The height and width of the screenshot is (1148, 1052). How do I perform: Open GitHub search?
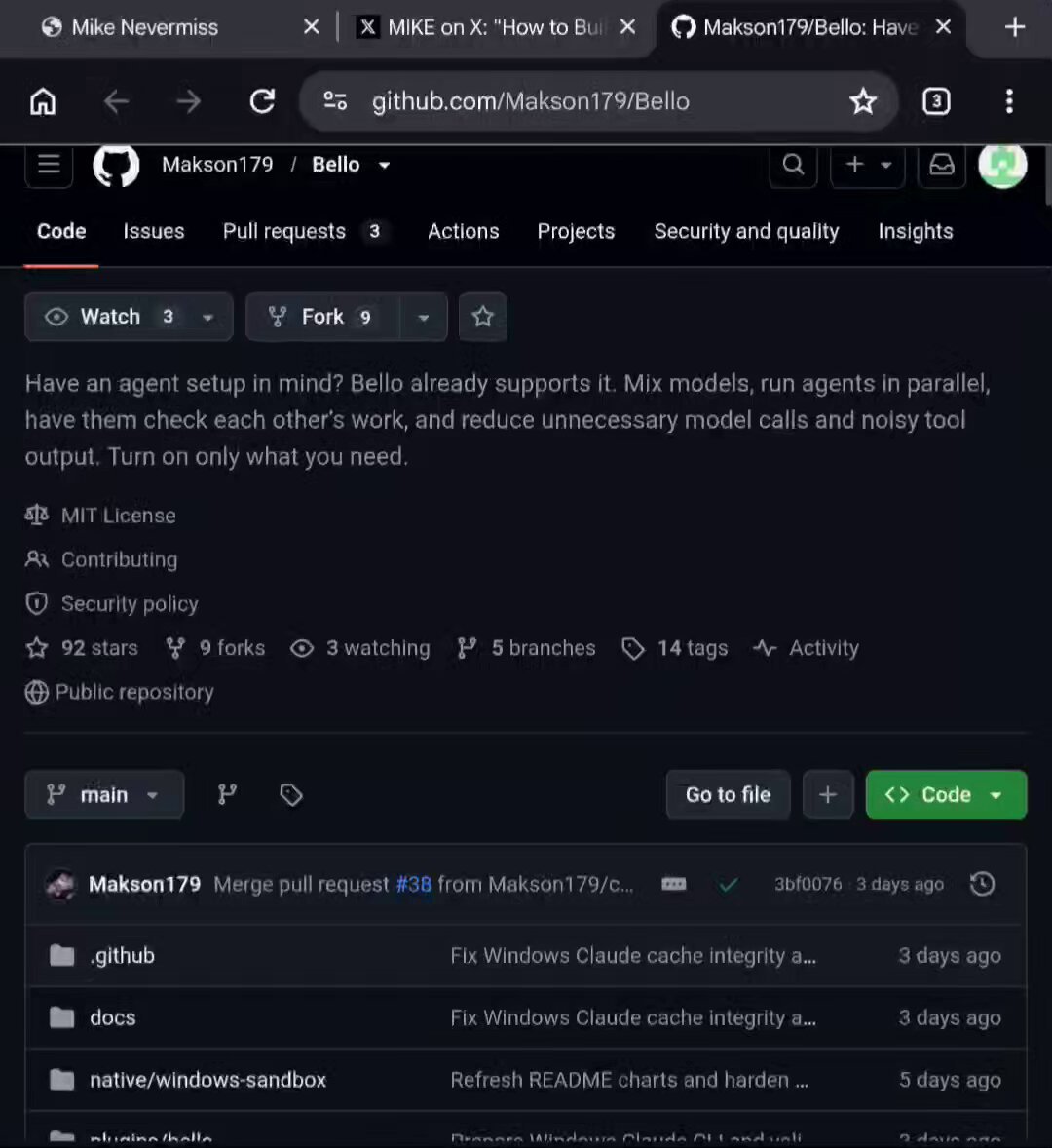pyautogui.click(x=794, y=164)
